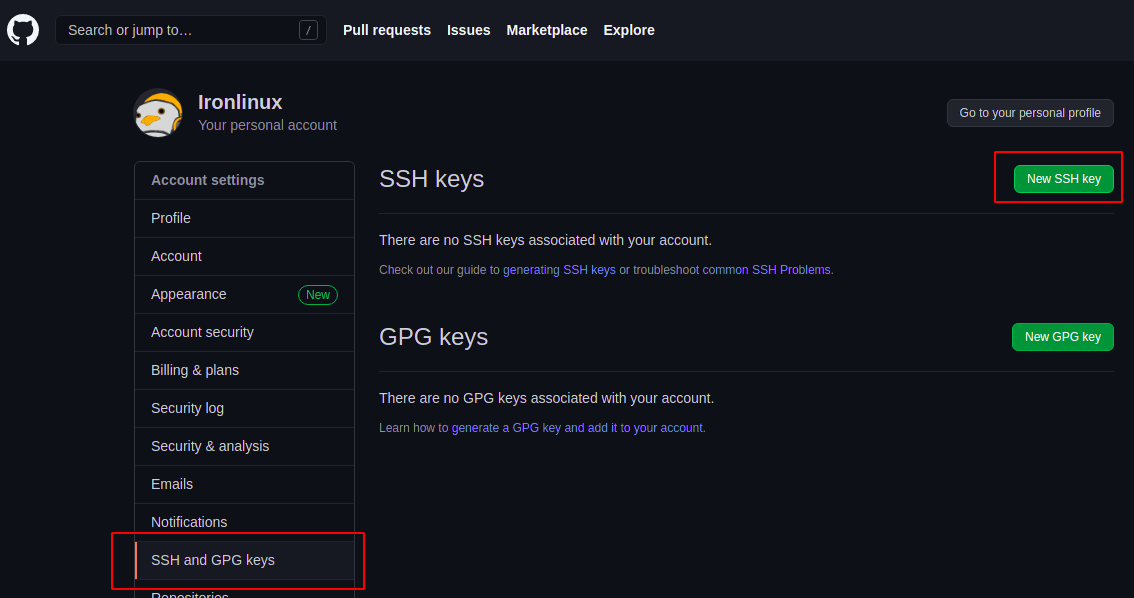Click the GitHub logo icon
Viewport: 1134px width, 598px height.
[x=23, y=30]
